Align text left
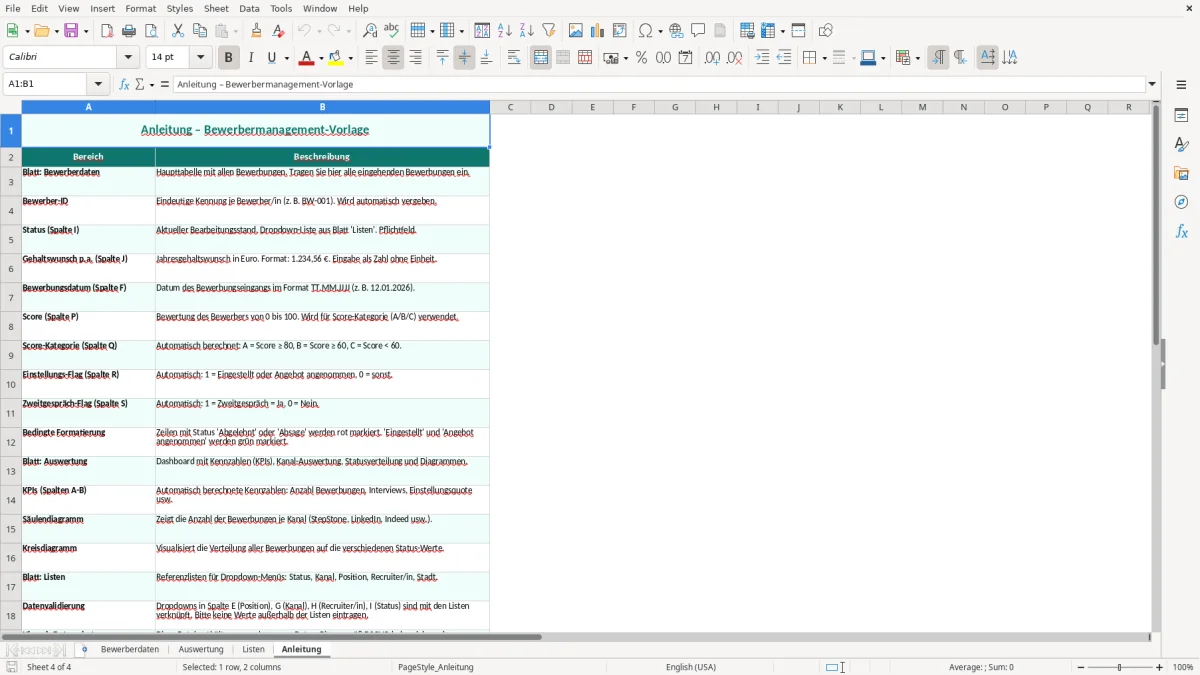Screen dimensions: 1200x675 [371, 58]
